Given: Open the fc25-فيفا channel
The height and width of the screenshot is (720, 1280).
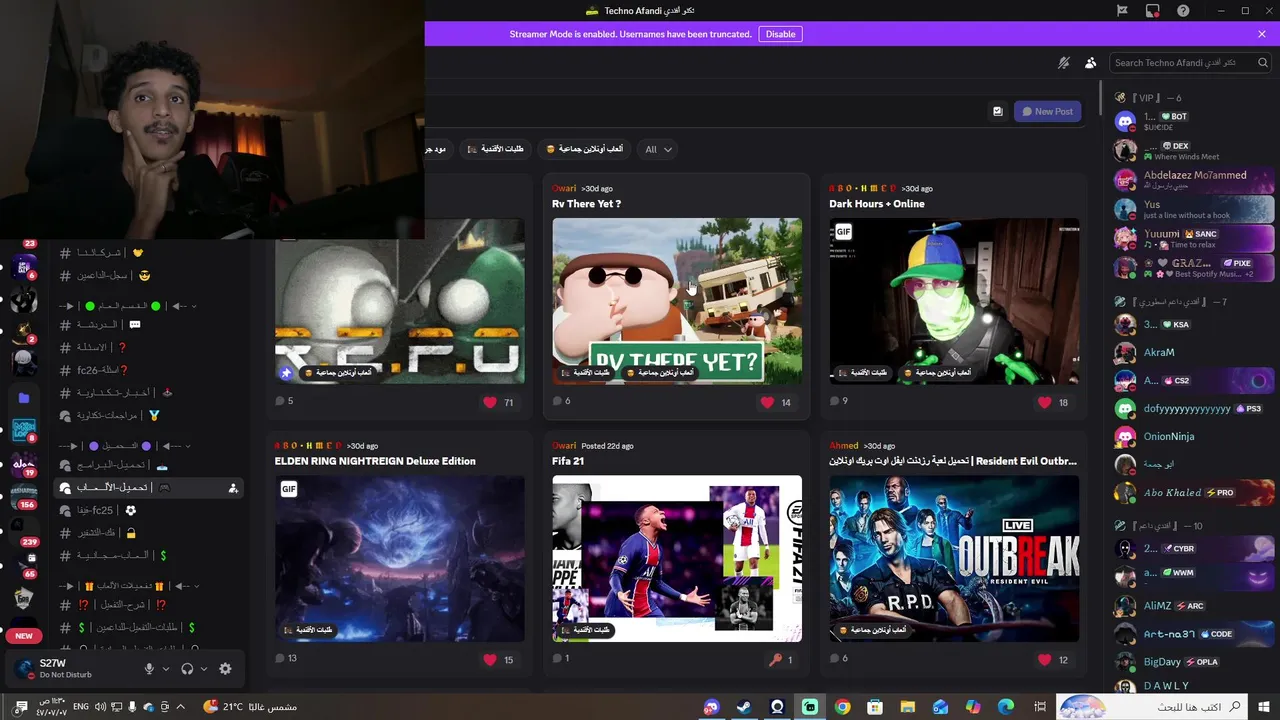Looking at the screenshot, I should point(150,510).
